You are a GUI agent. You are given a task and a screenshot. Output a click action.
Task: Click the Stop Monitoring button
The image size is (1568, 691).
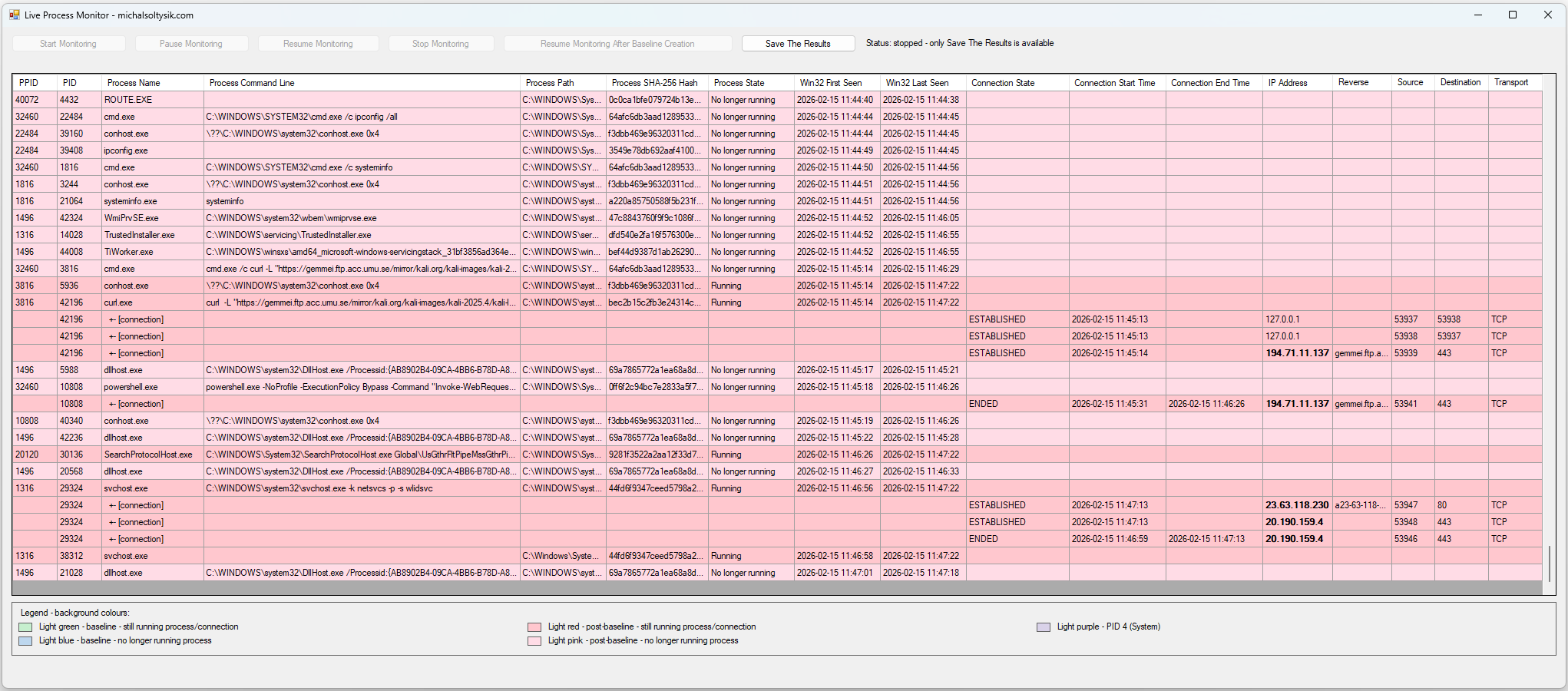[440, 44]
